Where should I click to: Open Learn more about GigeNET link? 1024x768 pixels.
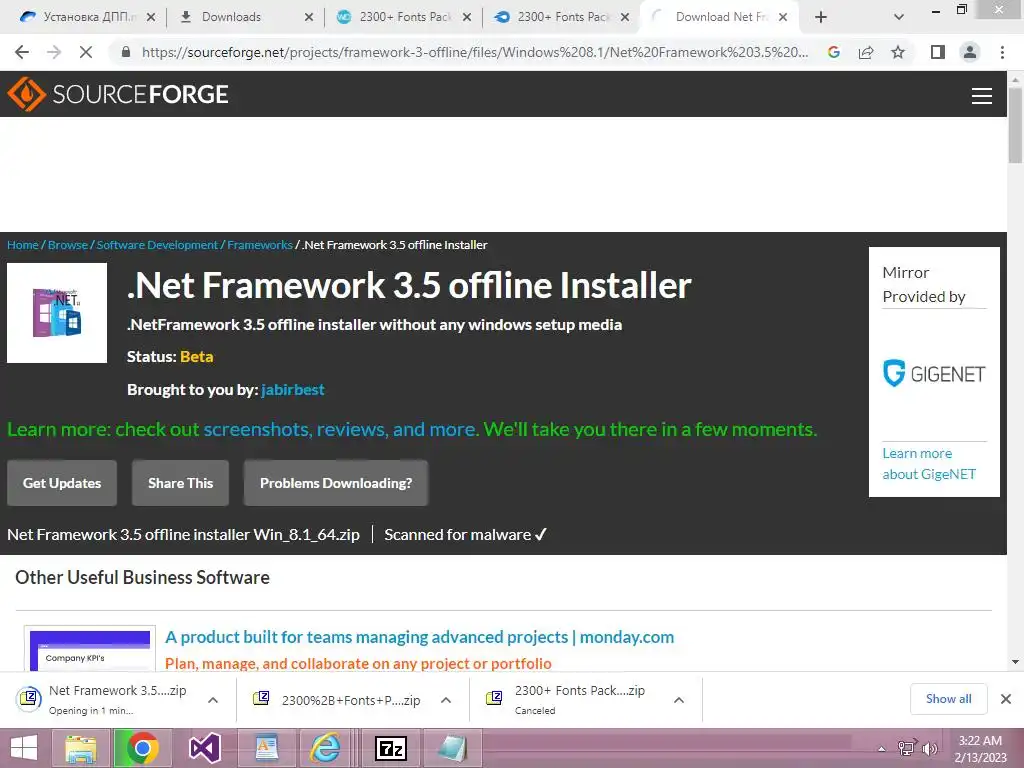point(929,464)
